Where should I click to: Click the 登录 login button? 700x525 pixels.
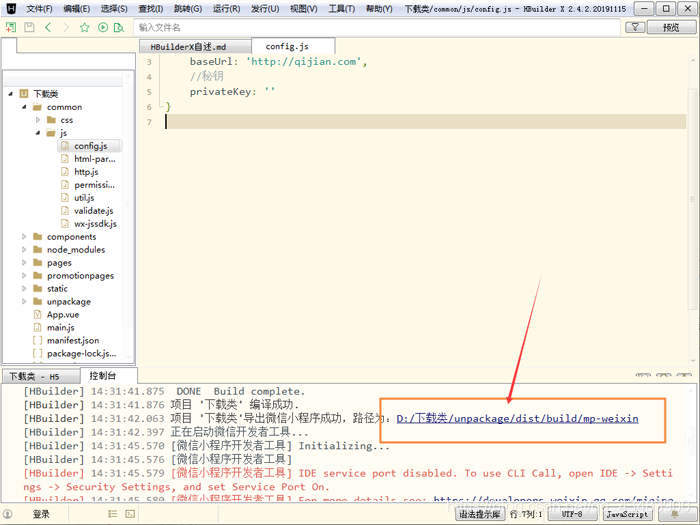[x=41, y=514]
